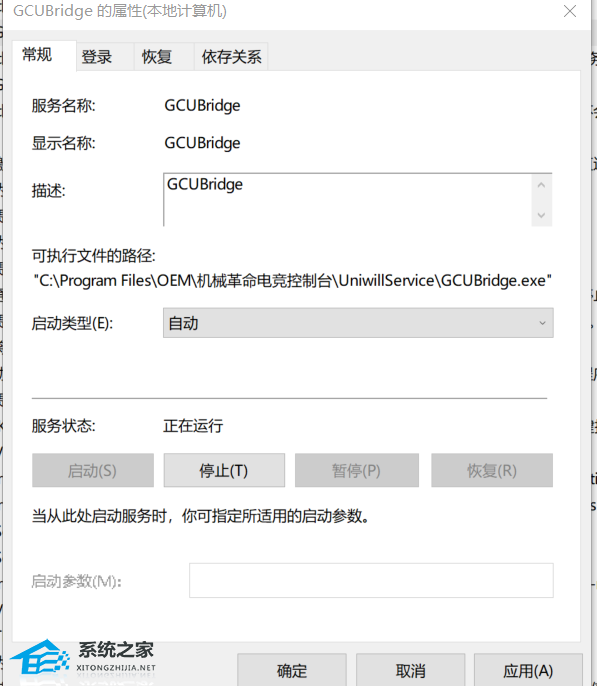Select the 依存关系 tab
This screenshot has height=686, width=597.
(x=231, y=57)
